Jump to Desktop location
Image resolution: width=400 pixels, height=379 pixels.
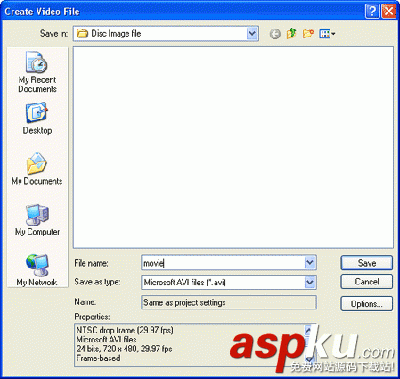coord(37,119)
